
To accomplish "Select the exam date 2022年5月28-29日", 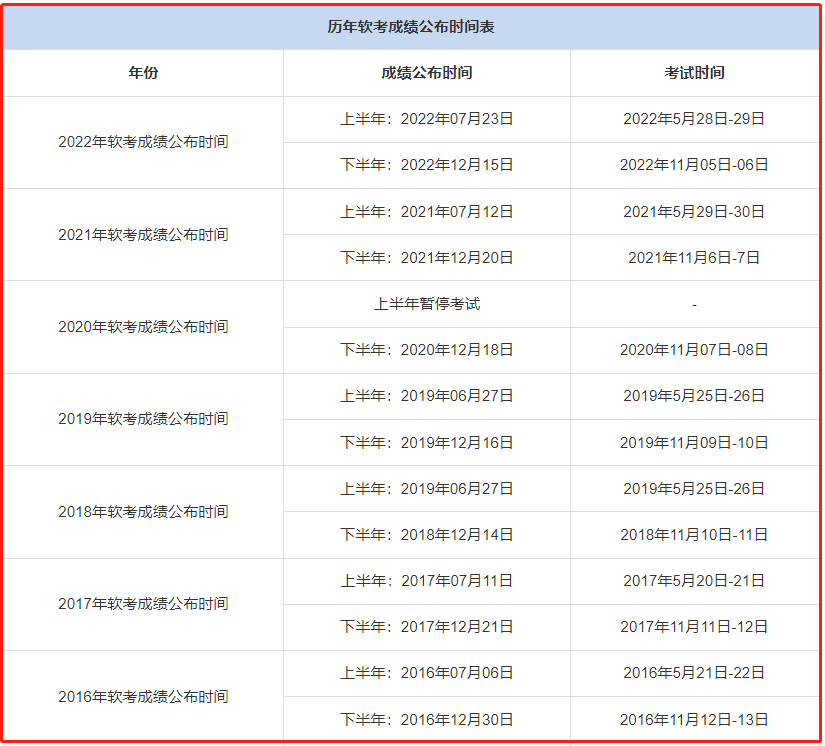I will [x=695, y=119].
